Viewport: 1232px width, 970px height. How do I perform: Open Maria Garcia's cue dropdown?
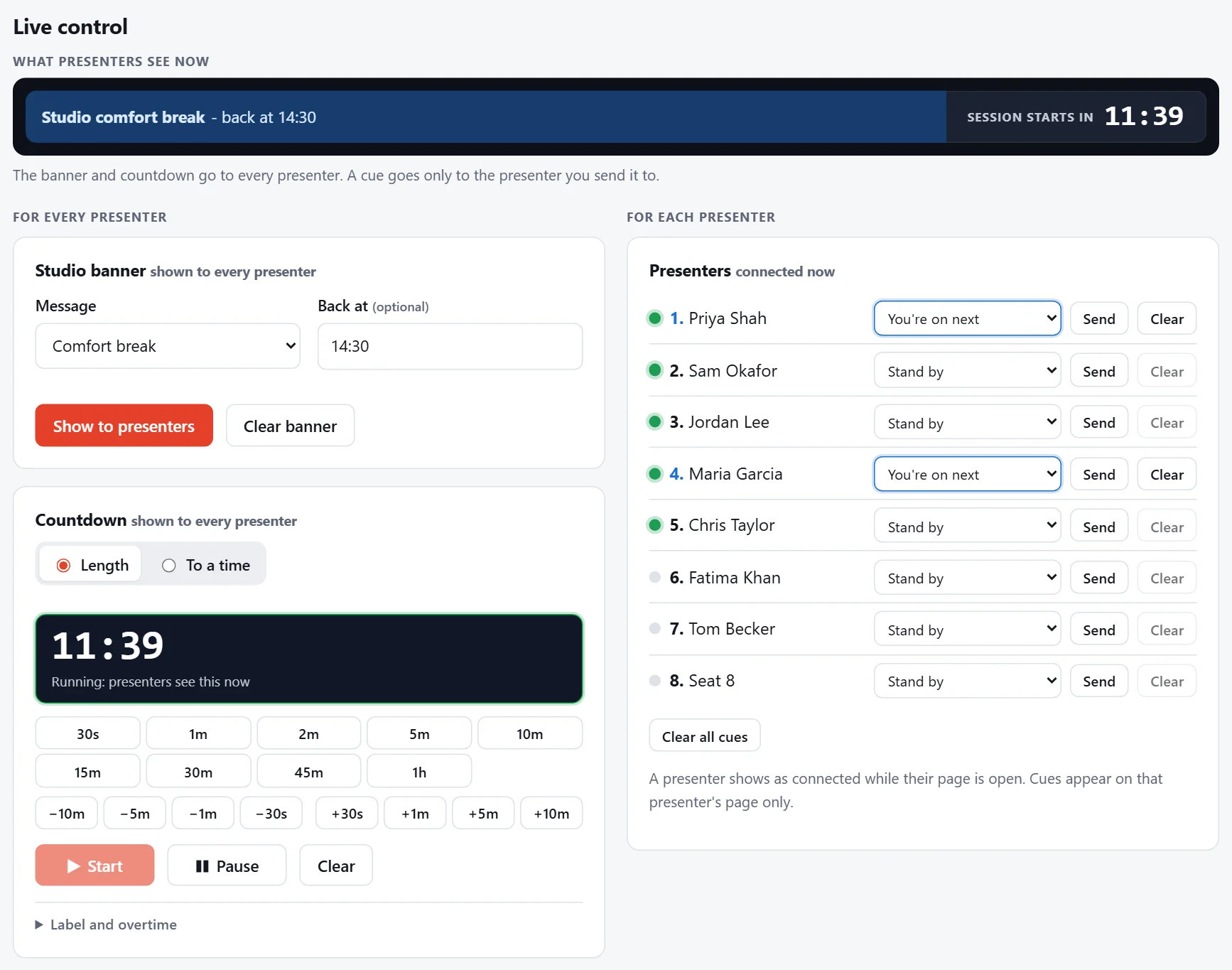tap(967, 474)
